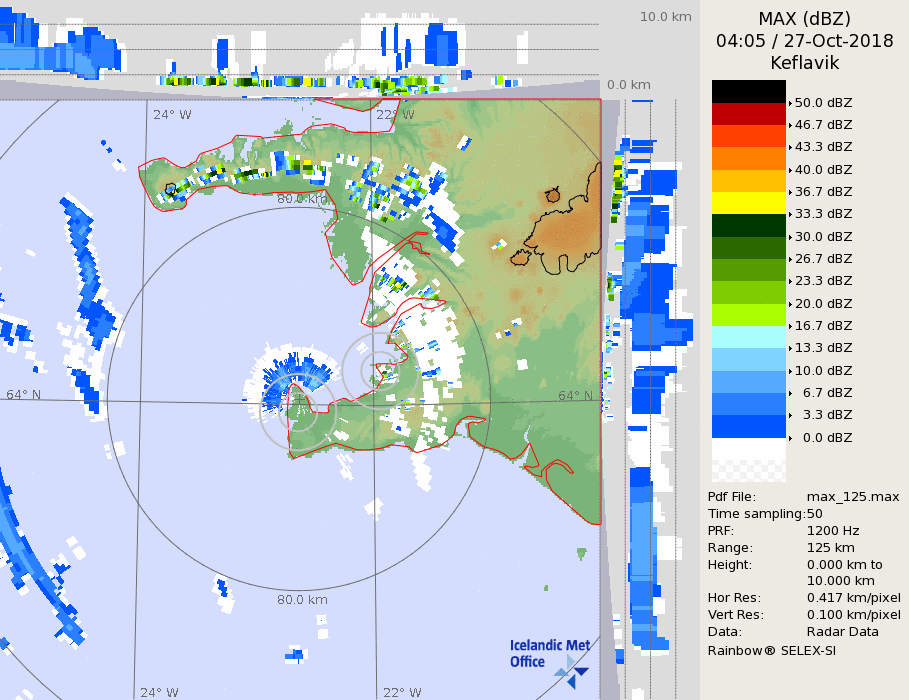
Task: Select the Keflavik station name
Action: click(x=804, y=63)
